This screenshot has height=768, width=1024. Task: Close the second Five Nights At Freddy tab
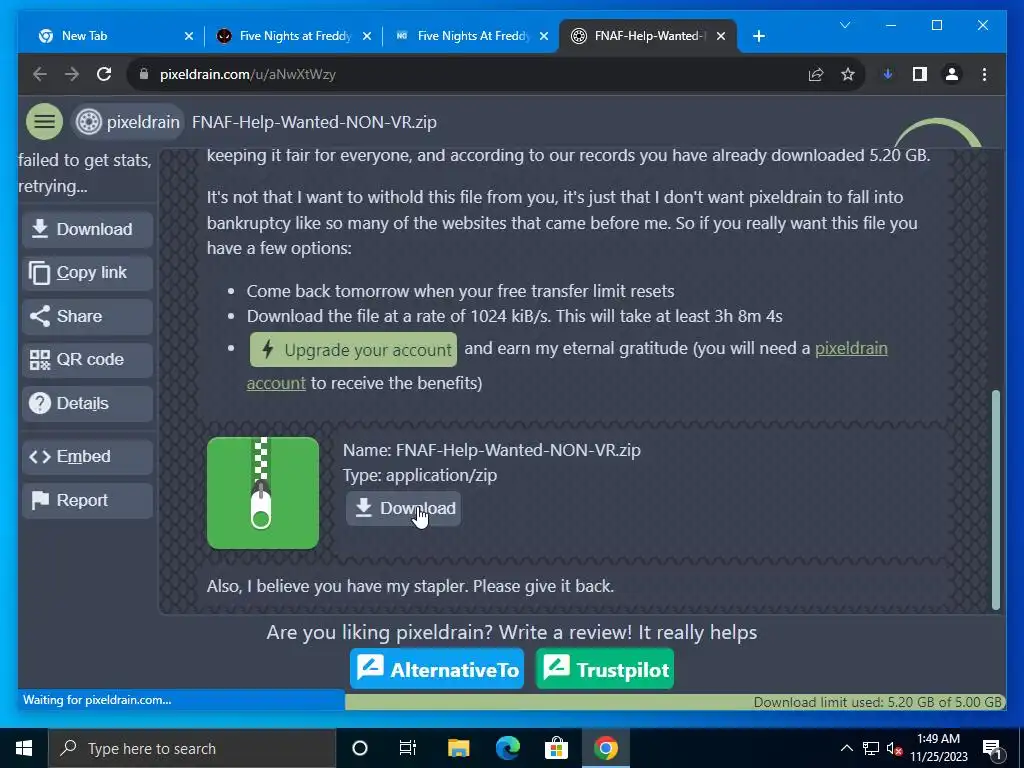[544, 36]
